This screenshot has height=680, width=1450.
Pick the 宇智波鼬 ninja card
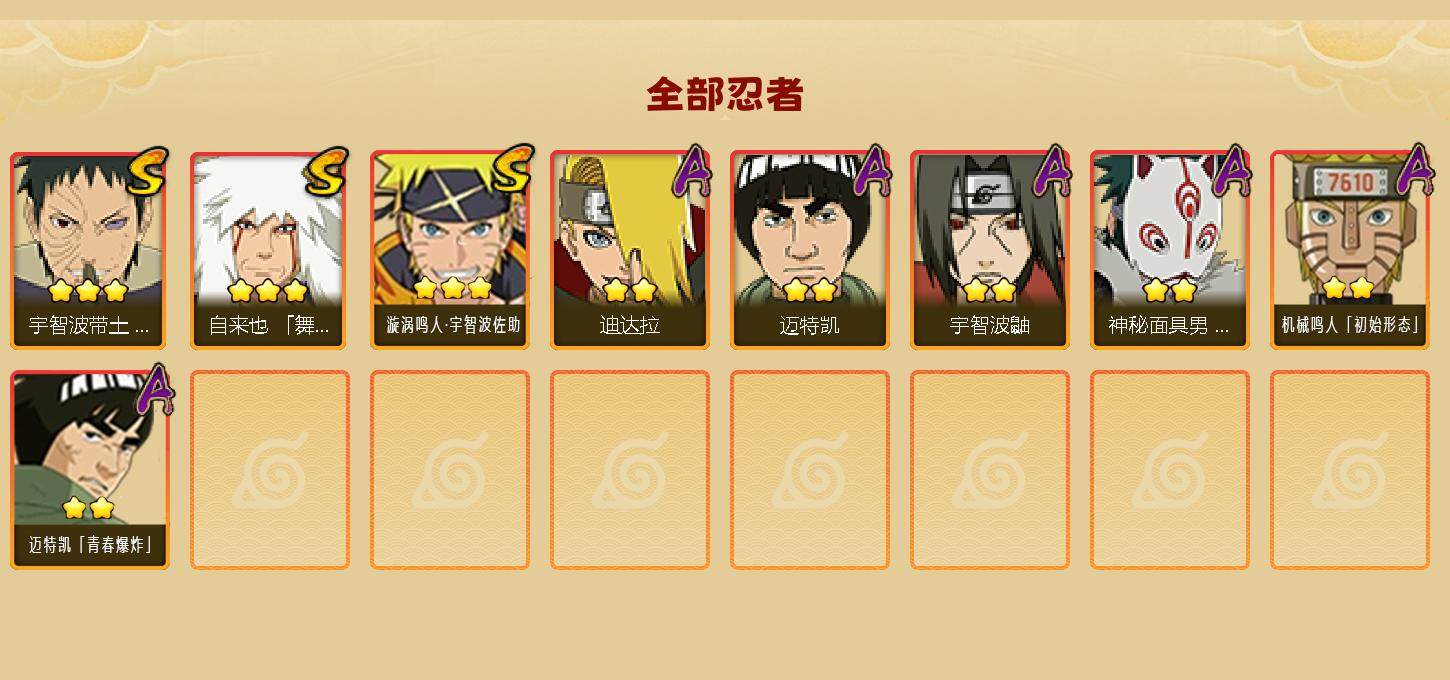[x=990, y=250]
